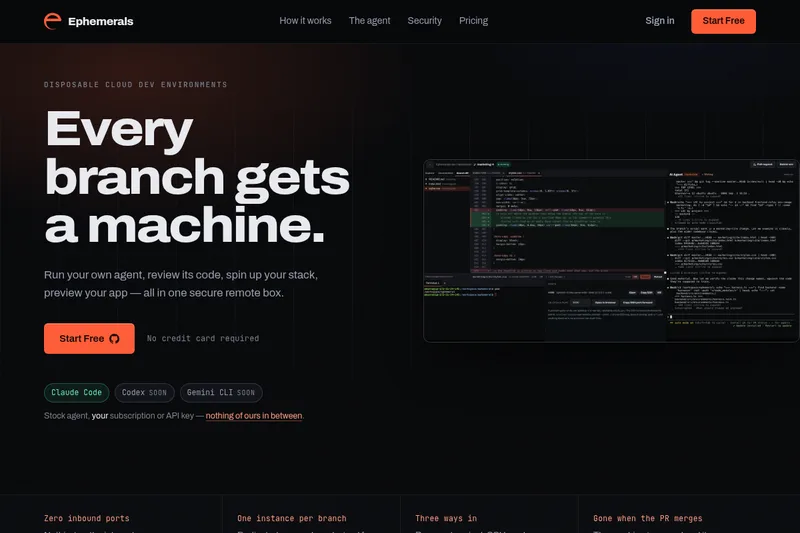The image size is (800, 533).
Task: Click the 'Run your own agent' paragraph
Action: pos(181,284)
